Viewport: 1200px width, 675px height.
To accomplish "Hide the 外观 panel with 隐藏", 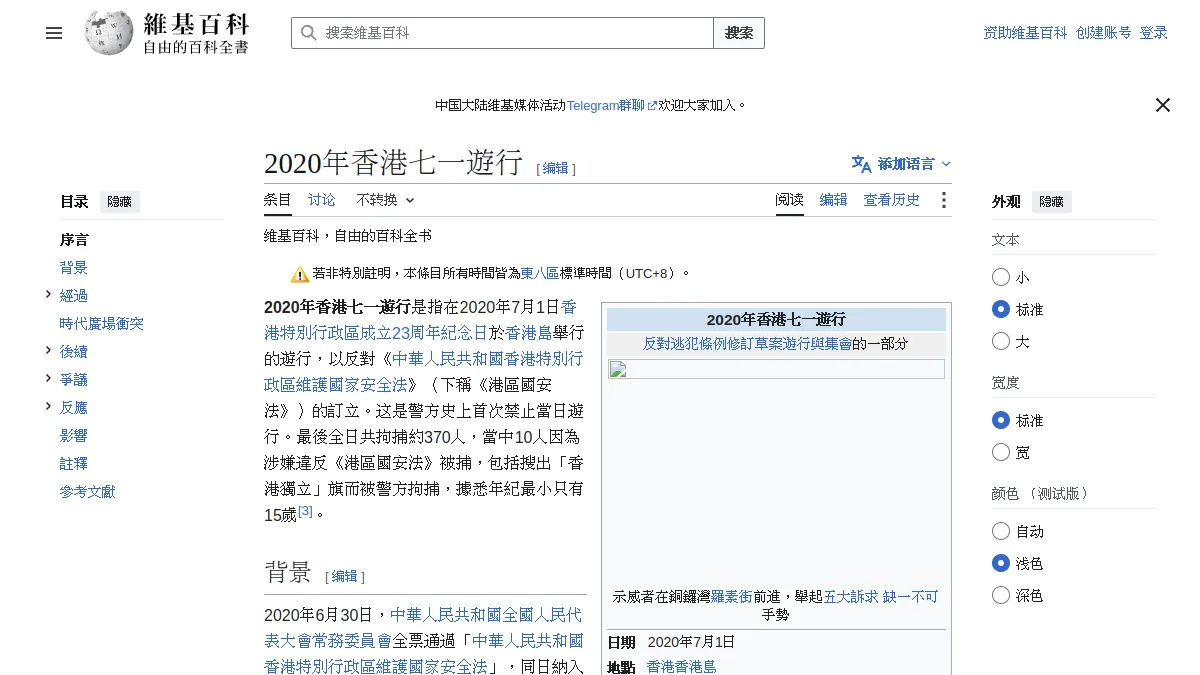I will pyautogui.click(x=1052, y=202).
